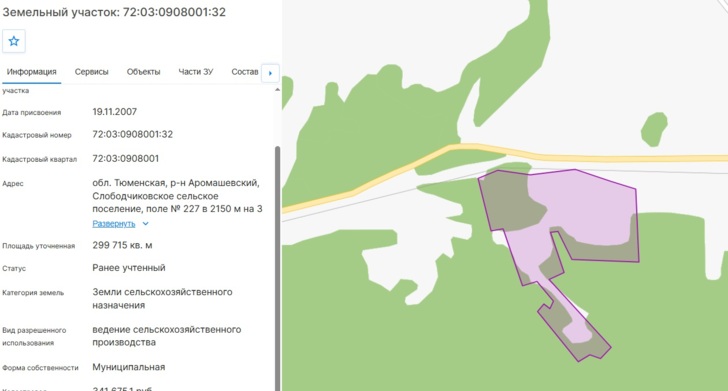Click the 'Площадь уточненная' field label

(x=39, y=246)
